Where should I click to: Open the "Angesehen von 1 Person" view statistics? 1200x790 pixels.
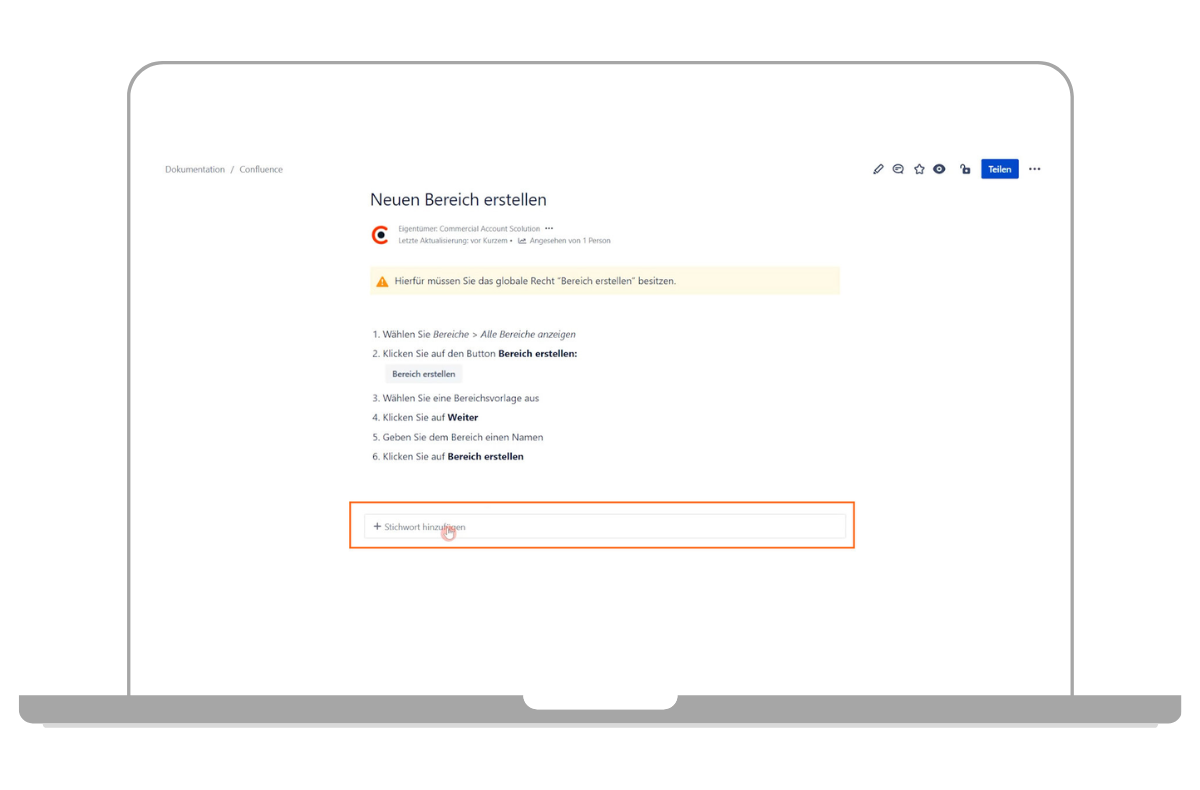point(570,241)
